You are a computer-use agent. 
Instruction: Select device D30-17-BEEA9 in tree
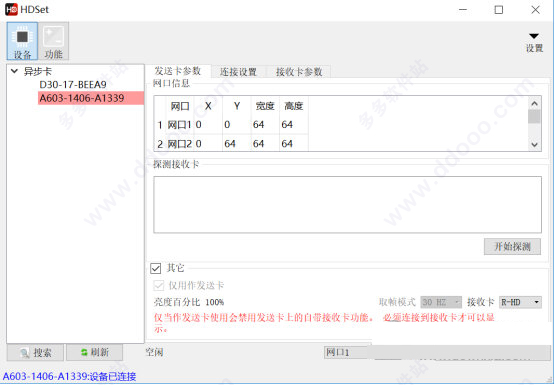coord(73,85)
